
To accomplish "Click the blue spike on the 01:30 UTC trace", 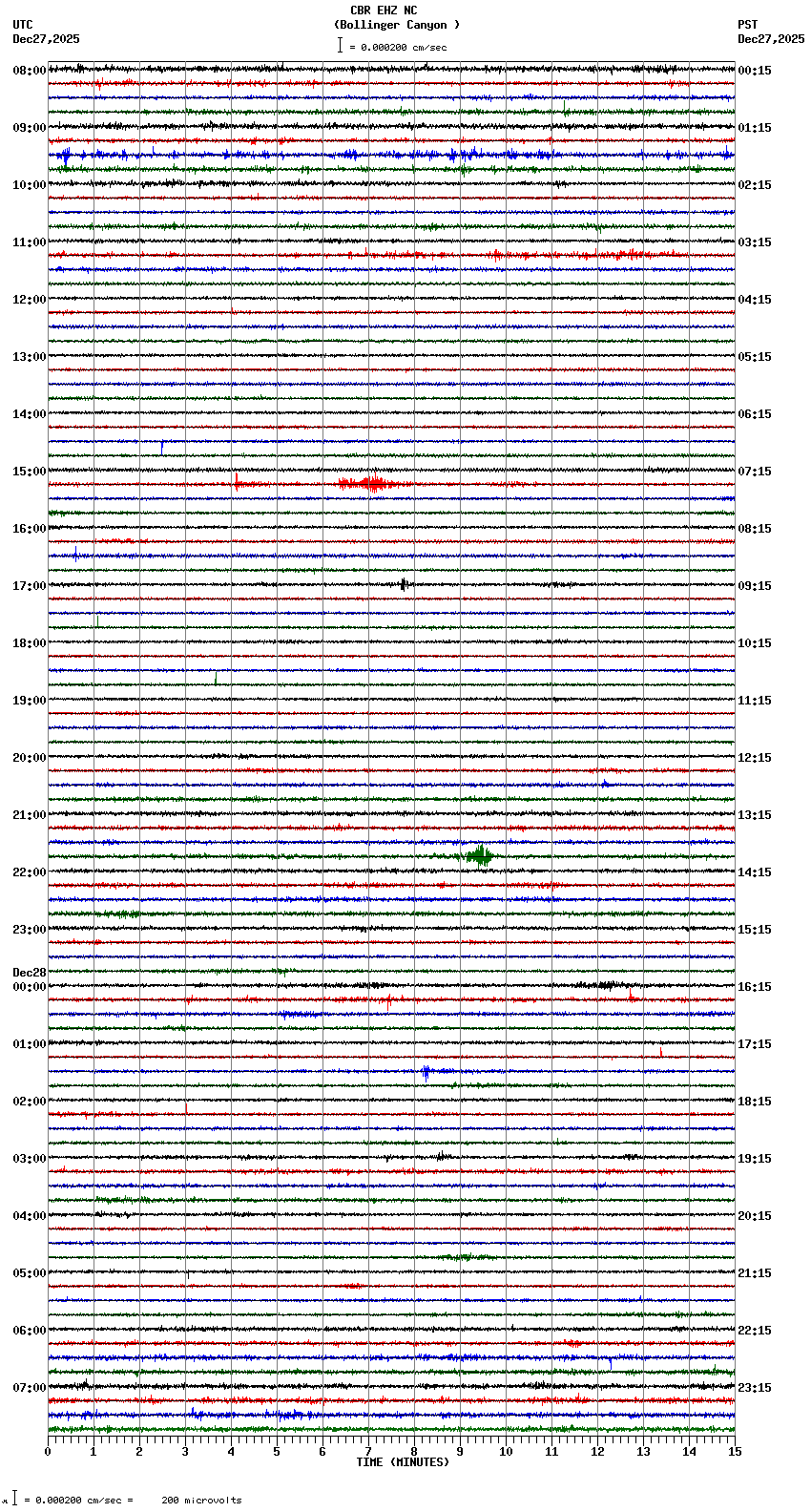I will pyautogui.click(x=426, y=1071).
